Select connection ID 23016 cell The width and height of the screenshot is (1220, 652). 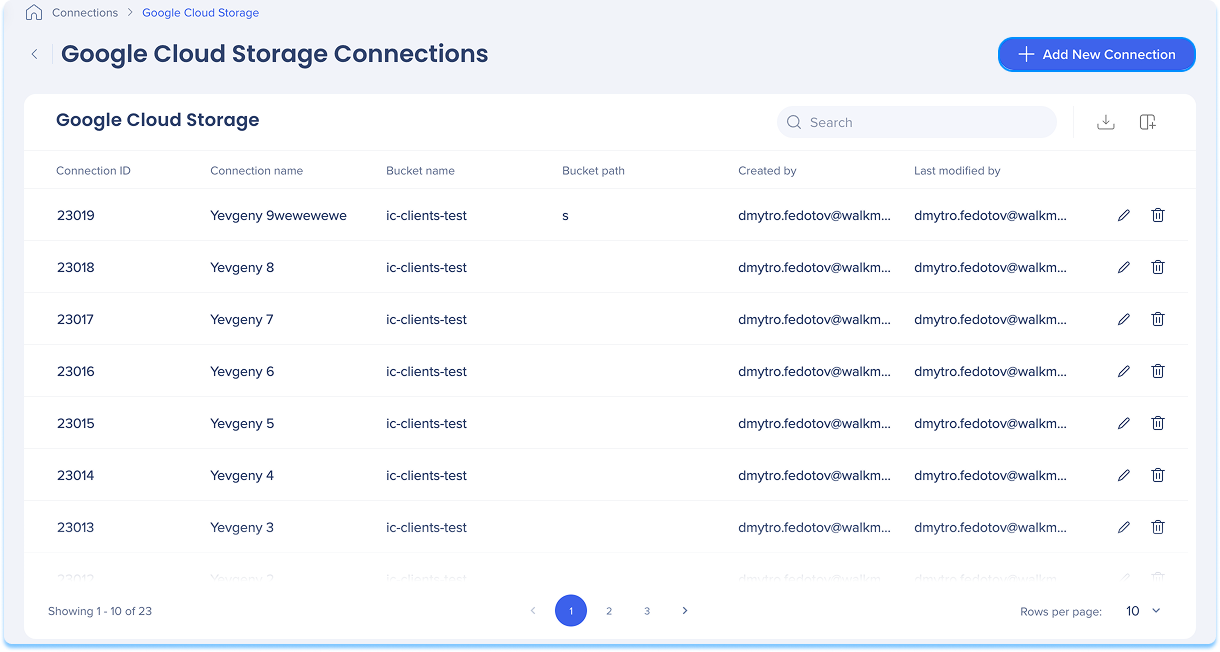coord(75,371)
